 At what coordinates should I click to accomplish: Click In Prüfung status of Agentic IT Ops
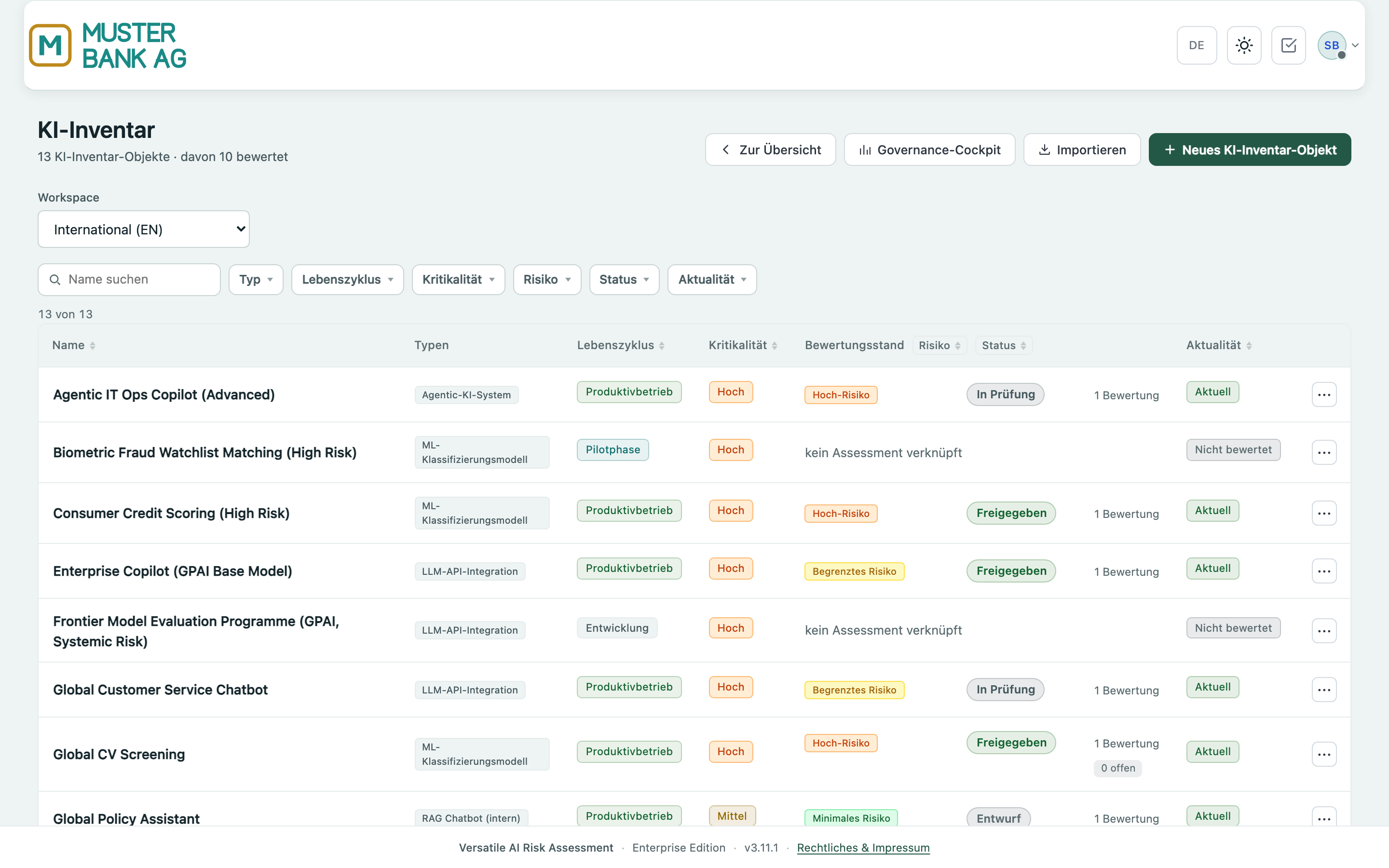[1005, 394]
